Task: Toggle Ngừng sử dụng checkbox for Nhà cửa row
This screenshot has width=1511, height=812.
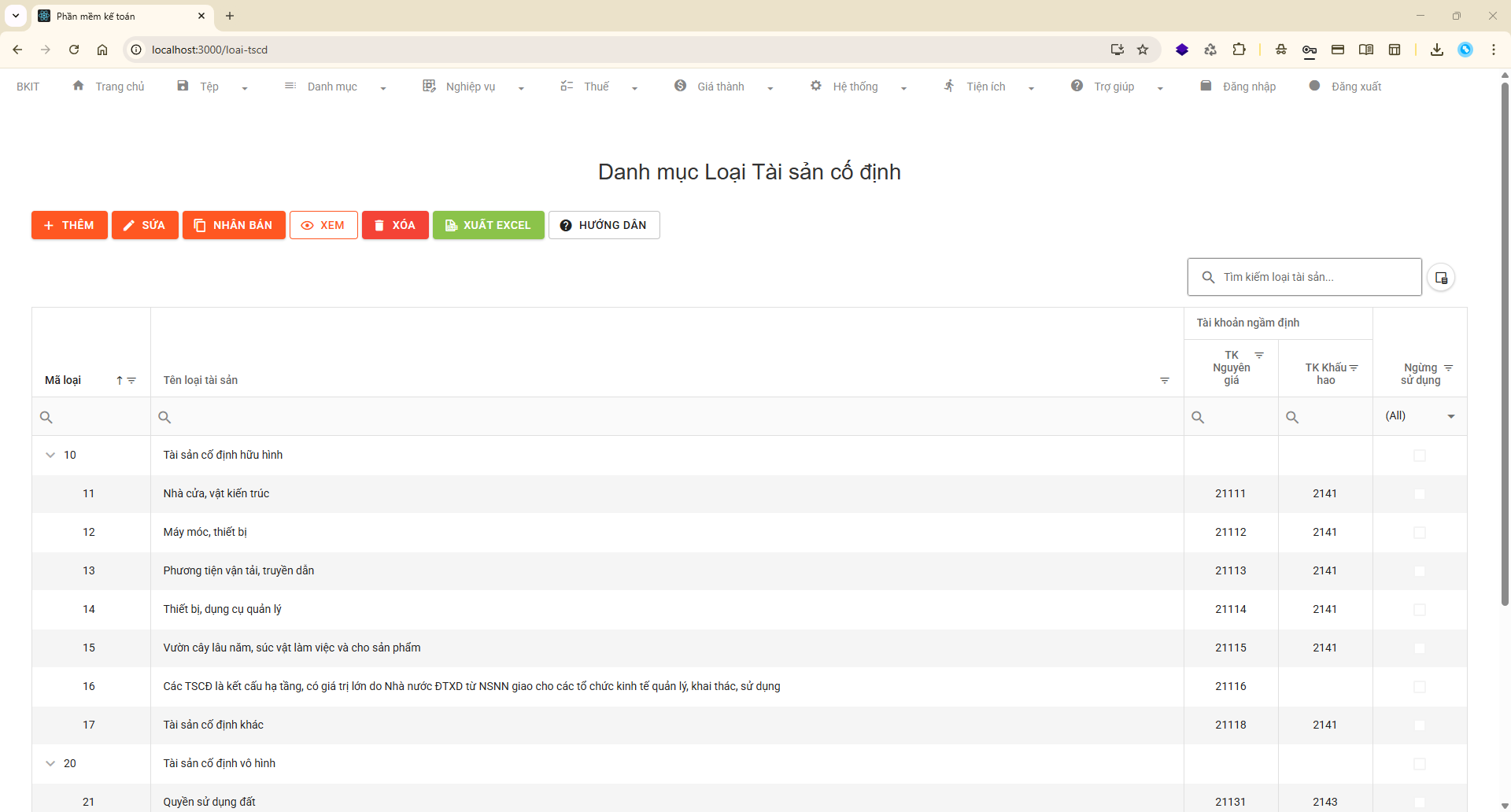Action: (1420, 494)
